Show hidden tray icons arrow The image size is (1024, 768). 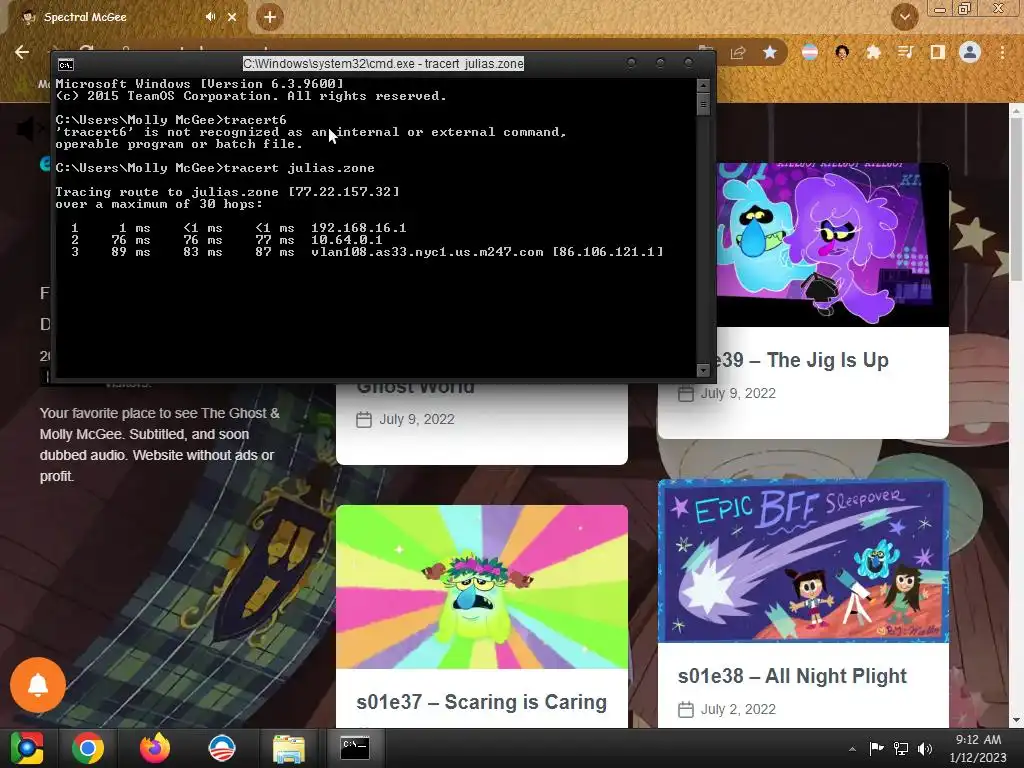(852, 749)
